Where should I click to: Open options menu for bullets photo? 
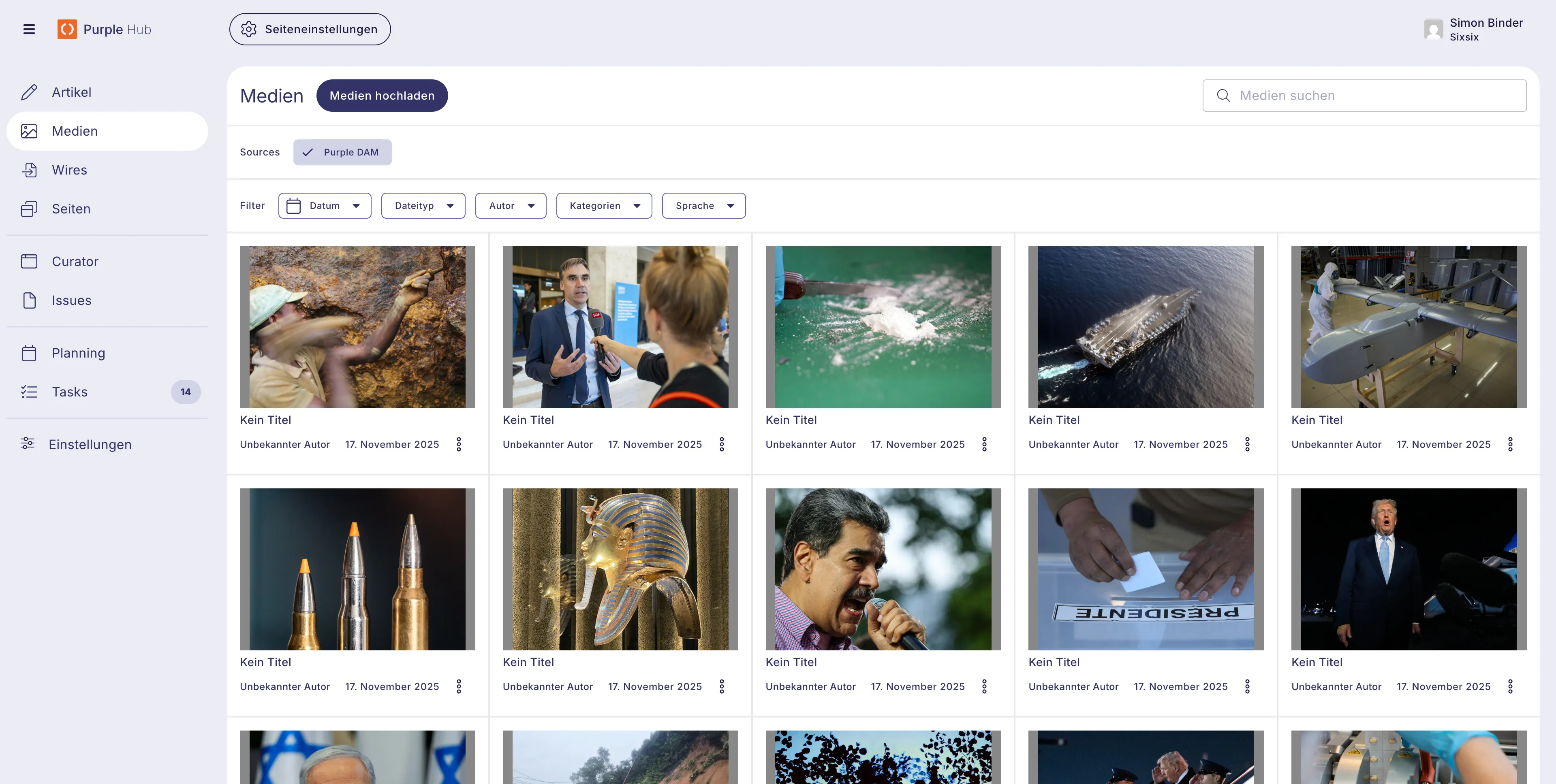pos(459,687)
